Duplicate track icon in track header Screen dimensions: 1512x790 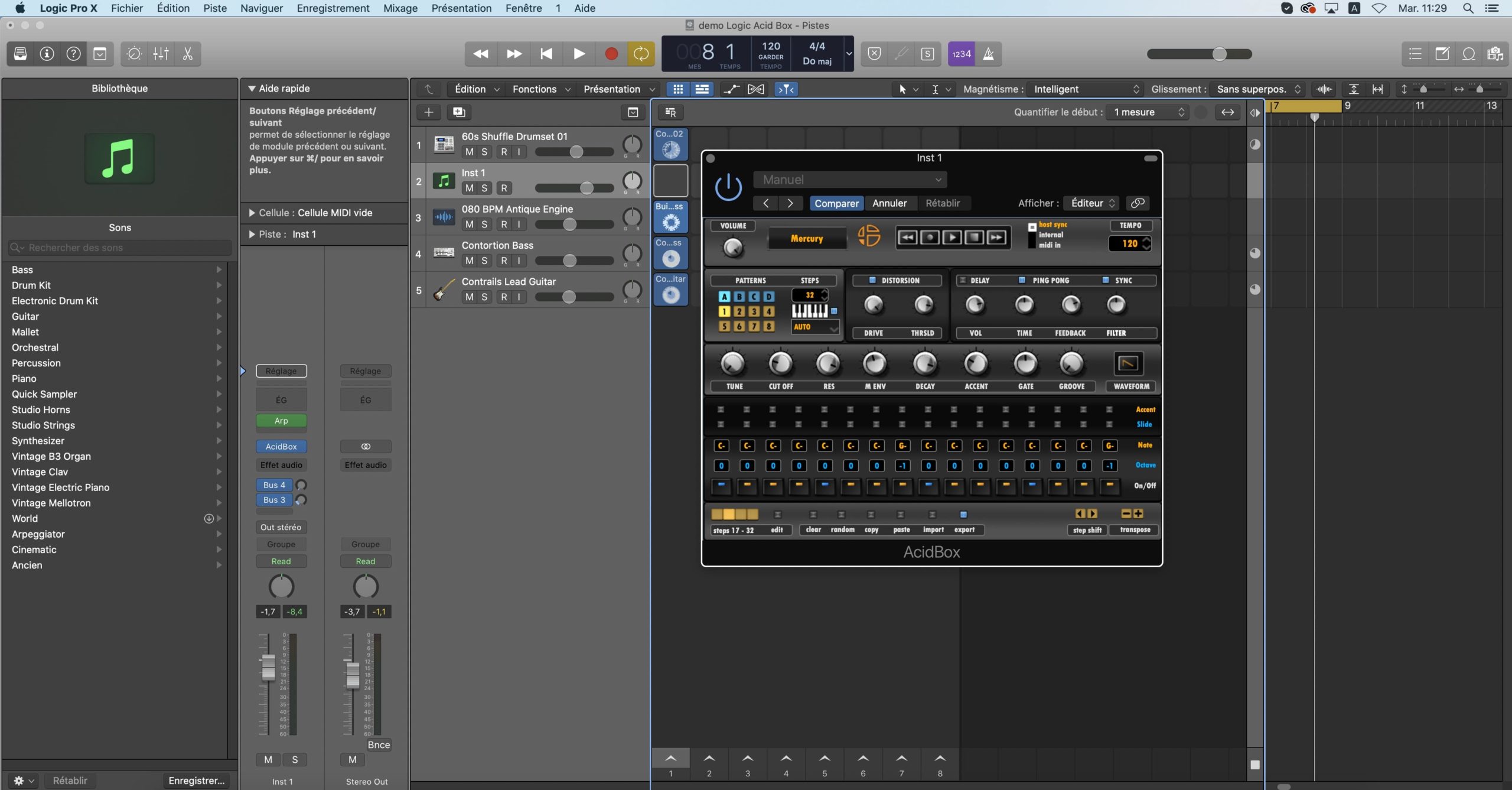pos(459,112)
